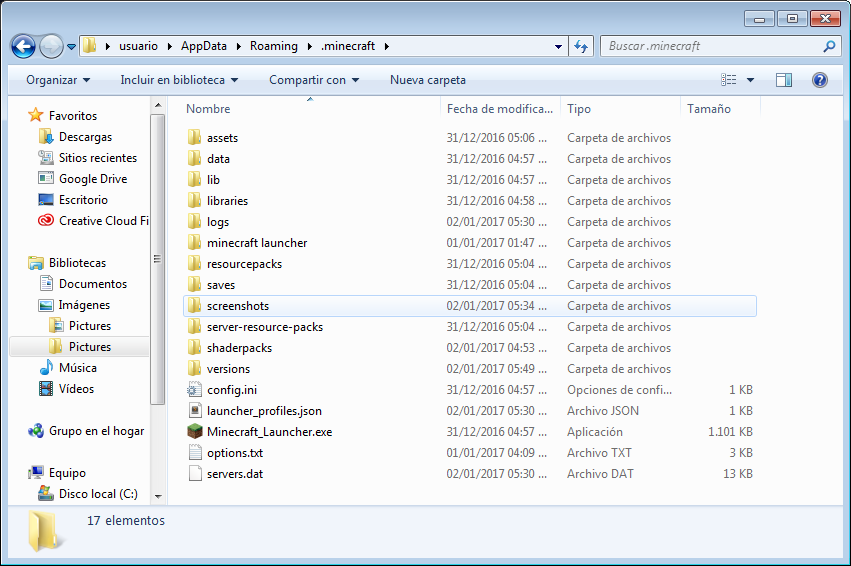Click Roaming in the address breadcrumb
This screenshot has width=851, height=566.
tap(273, 46)
